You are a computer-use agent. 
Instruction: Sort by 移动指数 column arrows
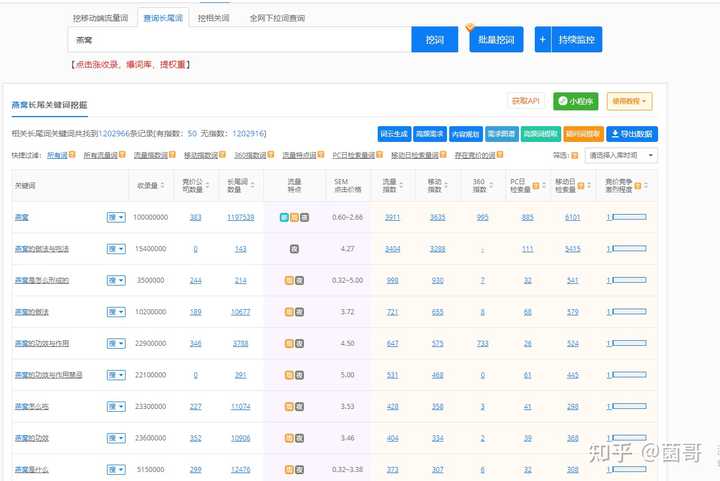click(x=446, y=185)
